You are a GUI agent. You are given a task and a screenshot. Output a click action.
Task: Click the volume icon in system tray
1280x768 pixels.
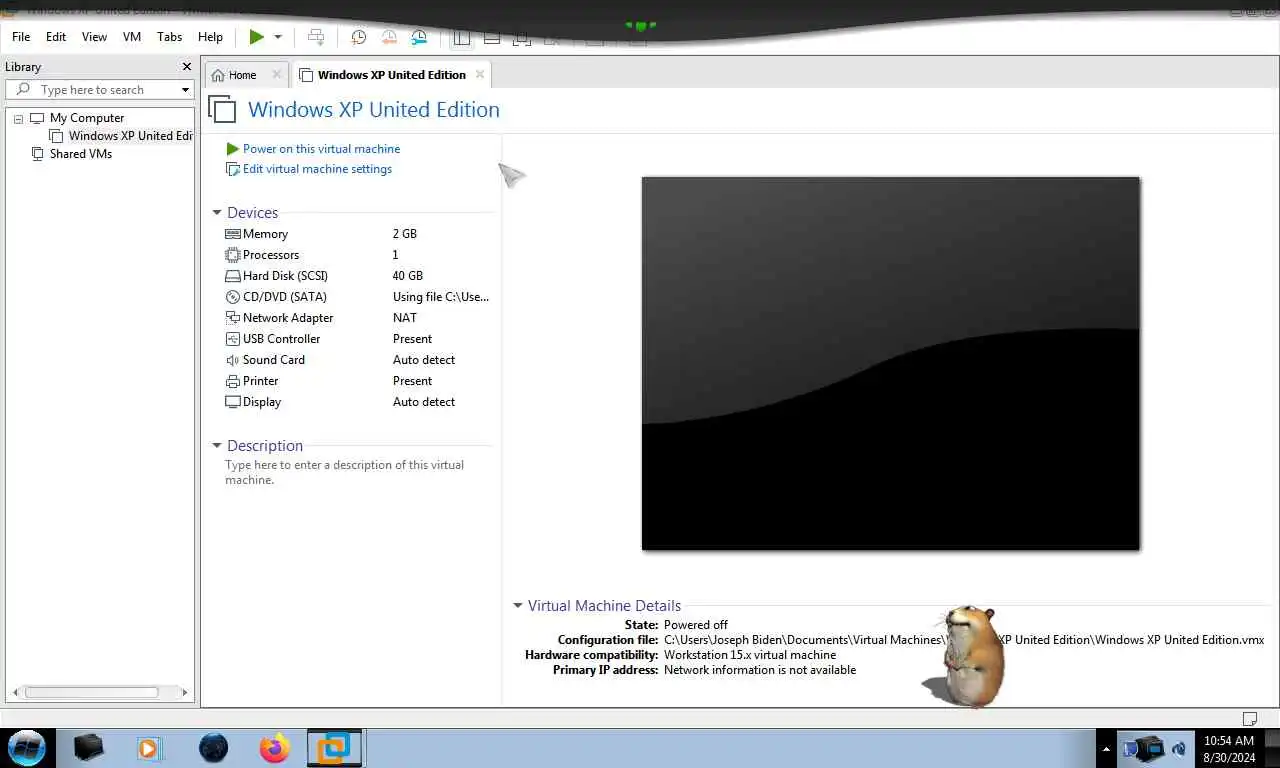pyautogui.click(x=1179, y=748)
